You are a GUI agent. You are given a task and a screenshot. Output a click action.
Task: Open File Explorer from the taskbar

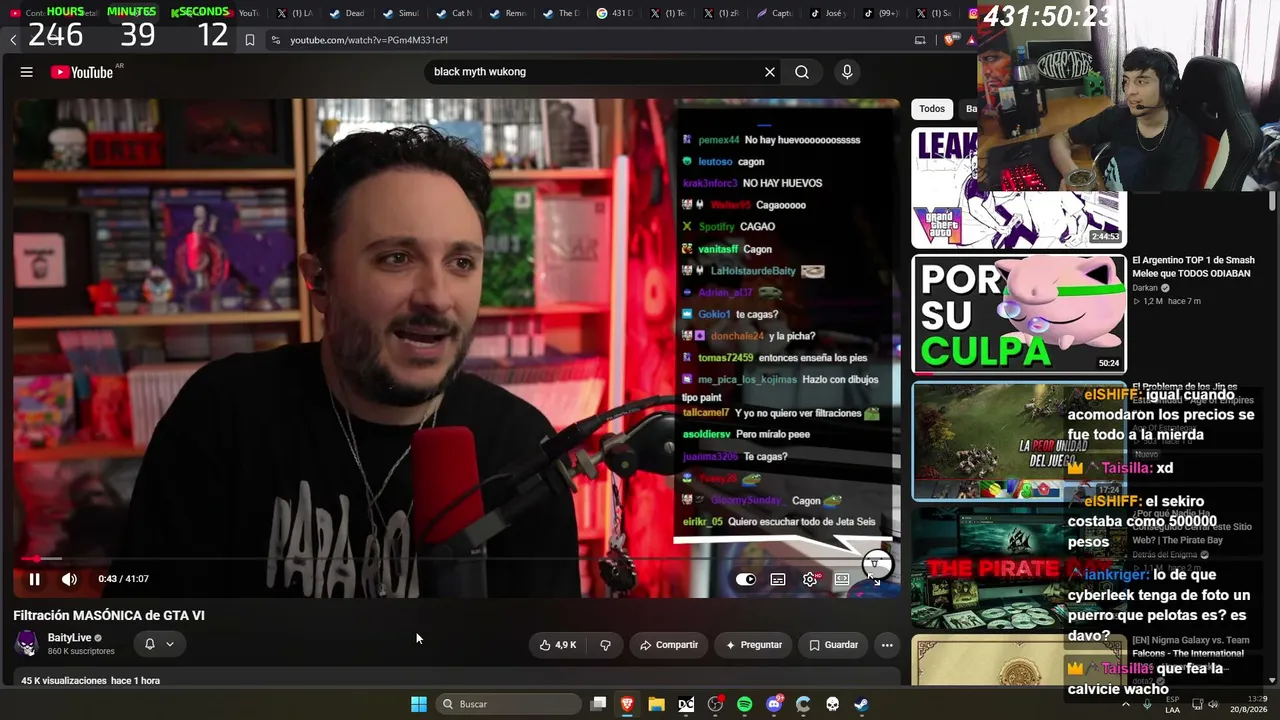coord(656,704)
